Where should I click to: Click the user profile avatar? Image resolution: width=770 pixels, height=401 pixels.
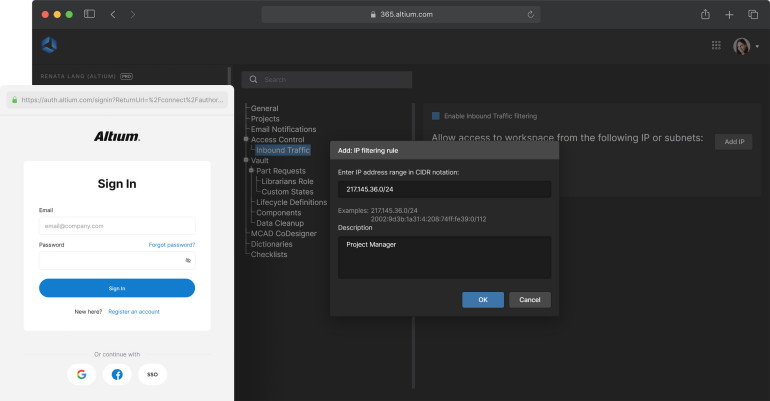click(x=741, y=46)
